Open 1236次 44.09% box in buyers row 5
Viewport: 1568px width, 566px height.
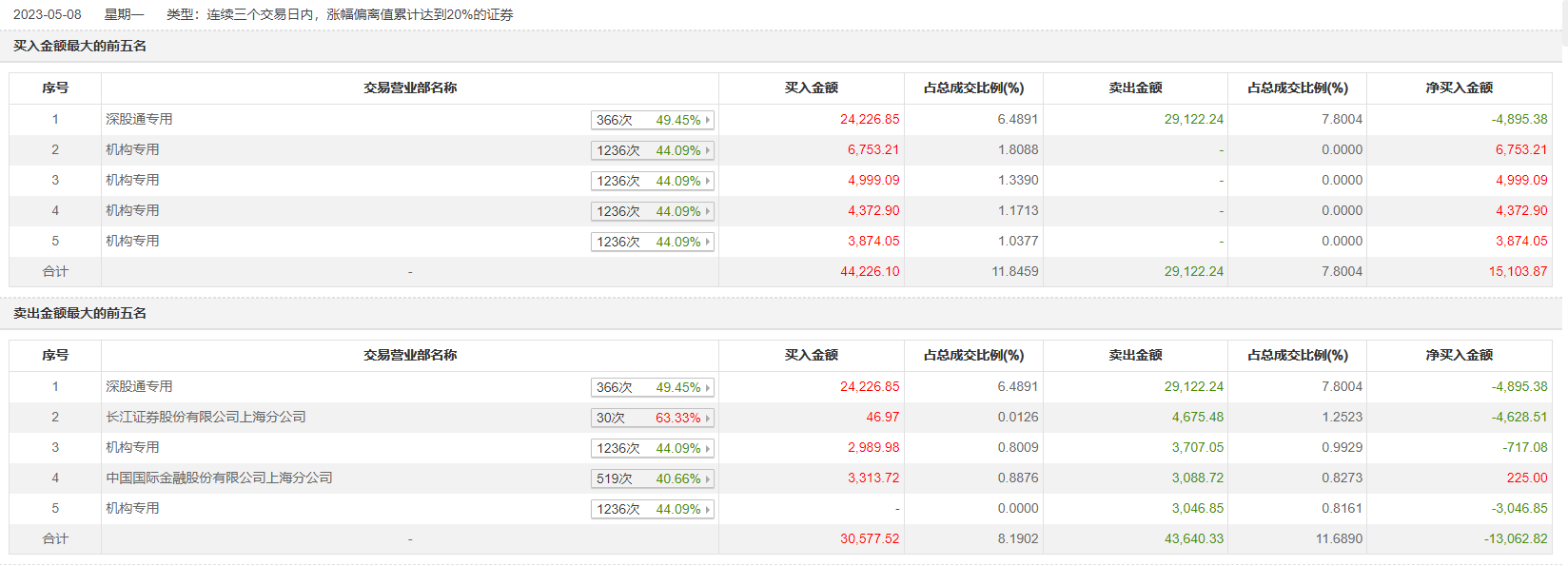[x=651, y=242]
